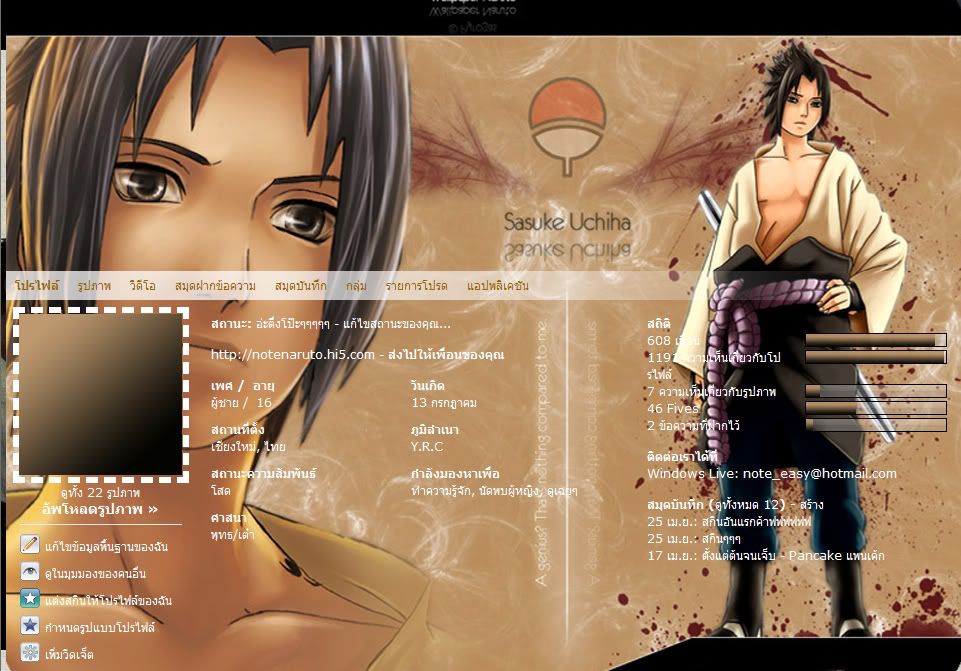Image resolution: width=961 pixels, height=671 pixels.
Task: Click แก้ไขข้อมูลพื้นฐานของฉัน link
Action: click(106, 546)
